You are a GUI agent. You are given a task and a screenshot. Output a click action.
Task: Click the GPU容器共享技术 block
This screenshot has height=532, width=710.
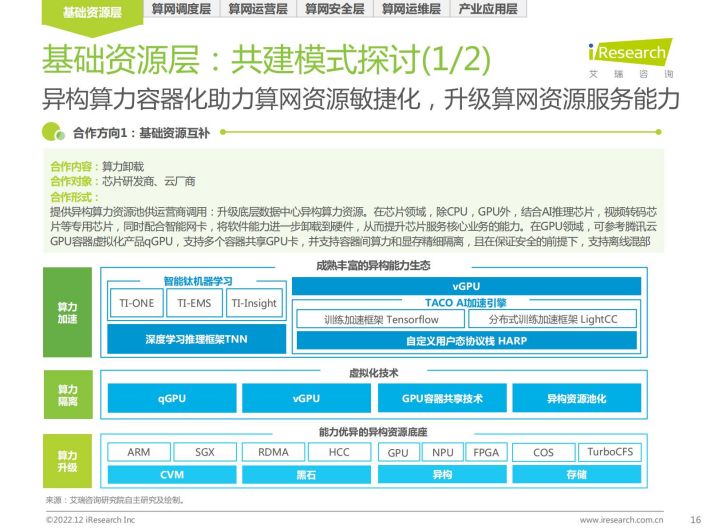(442, 398)
